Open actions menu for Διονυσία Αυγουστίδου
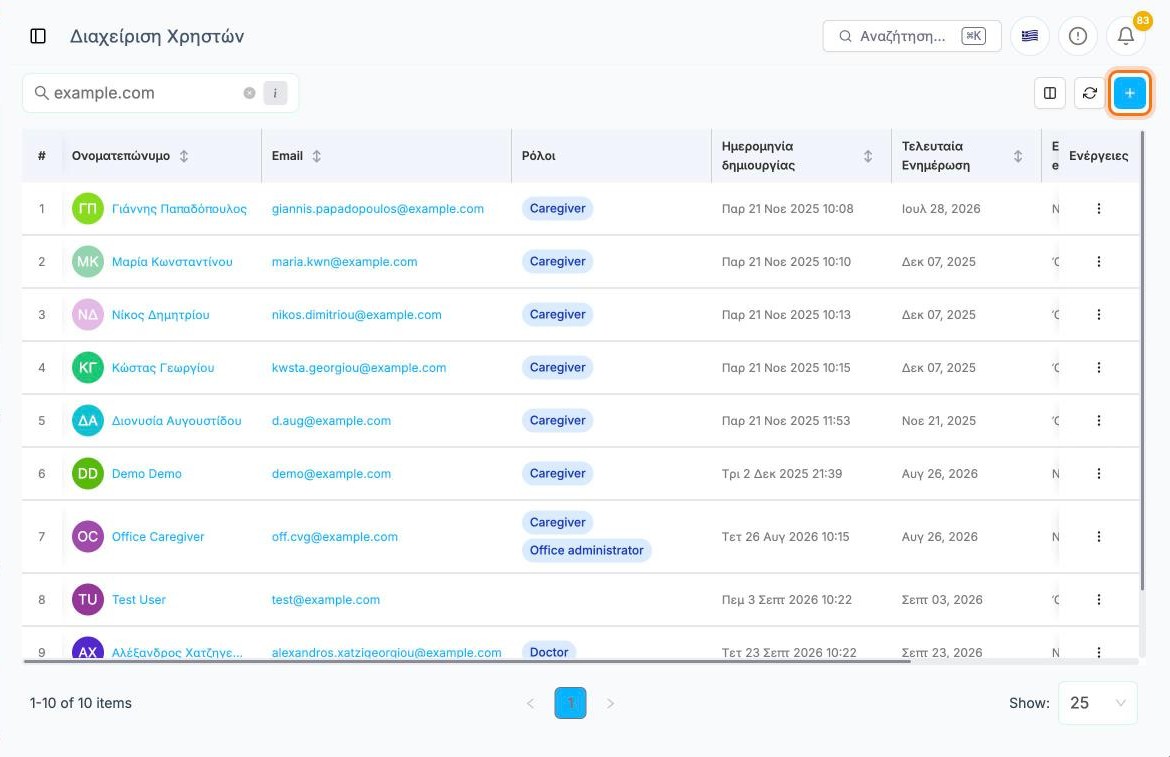 (x=1098, y=421)
